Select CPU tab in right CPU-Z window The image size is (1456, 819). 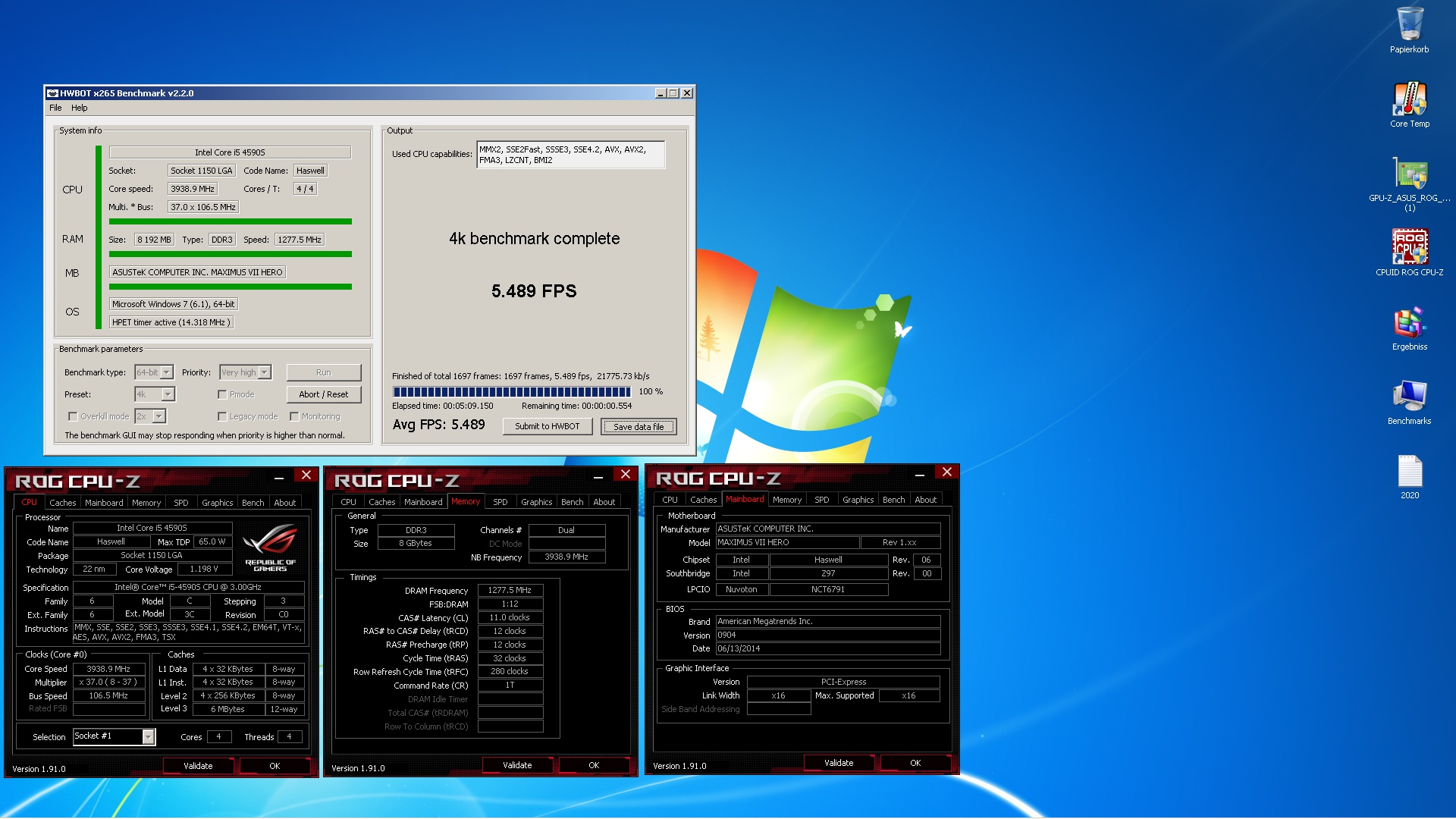pyautogui.click(x=670, y=500)
